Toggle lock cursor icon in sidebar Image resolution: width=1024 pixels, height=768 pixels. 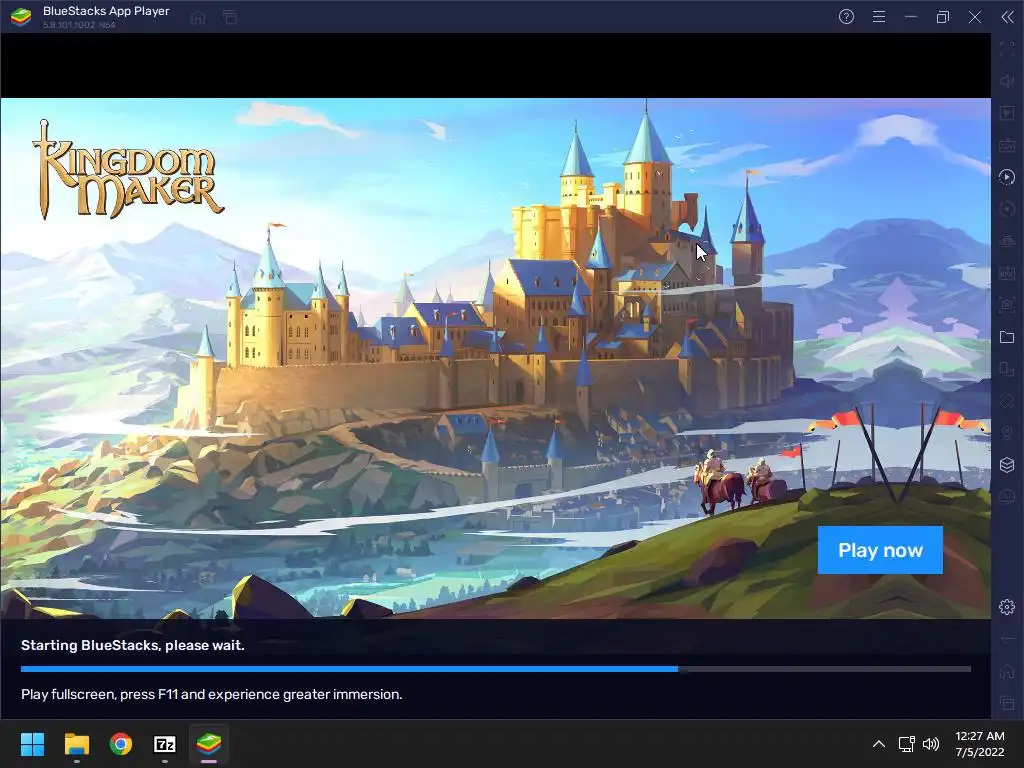(x=1007, y=113)
